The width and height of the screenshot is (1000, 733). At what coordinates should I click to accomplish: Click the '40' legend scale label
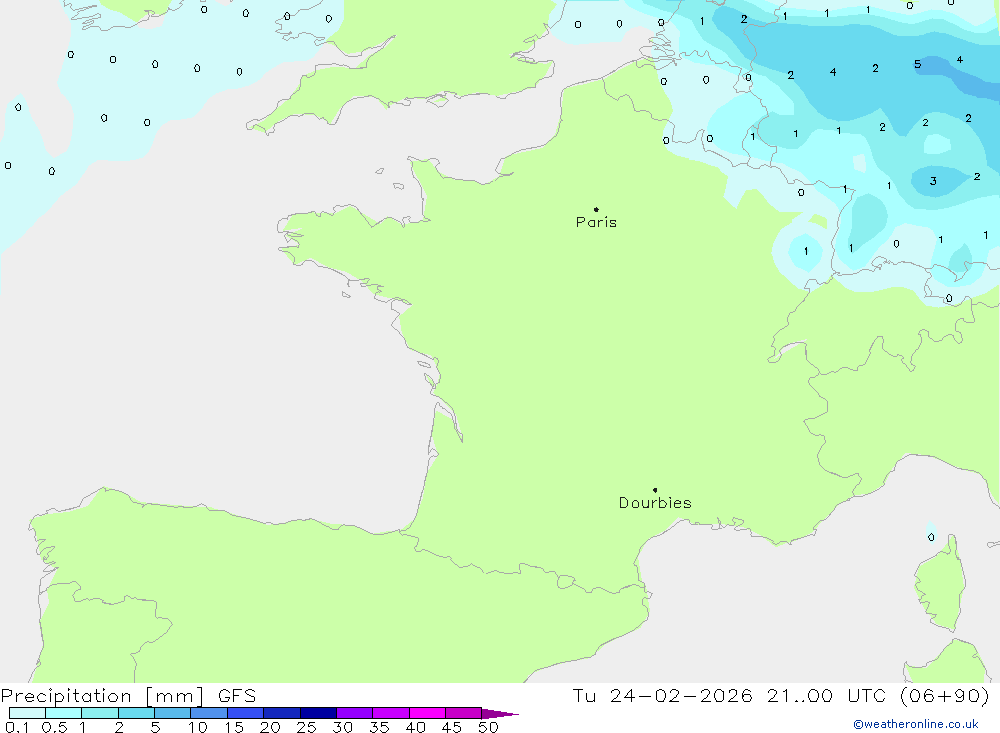pyautogui.click(x=416, y=727)
